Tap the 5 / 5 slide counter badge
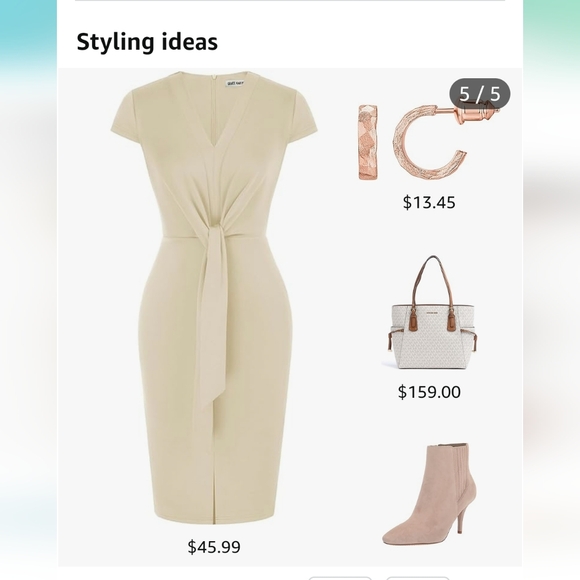 (x=480, y=94)
